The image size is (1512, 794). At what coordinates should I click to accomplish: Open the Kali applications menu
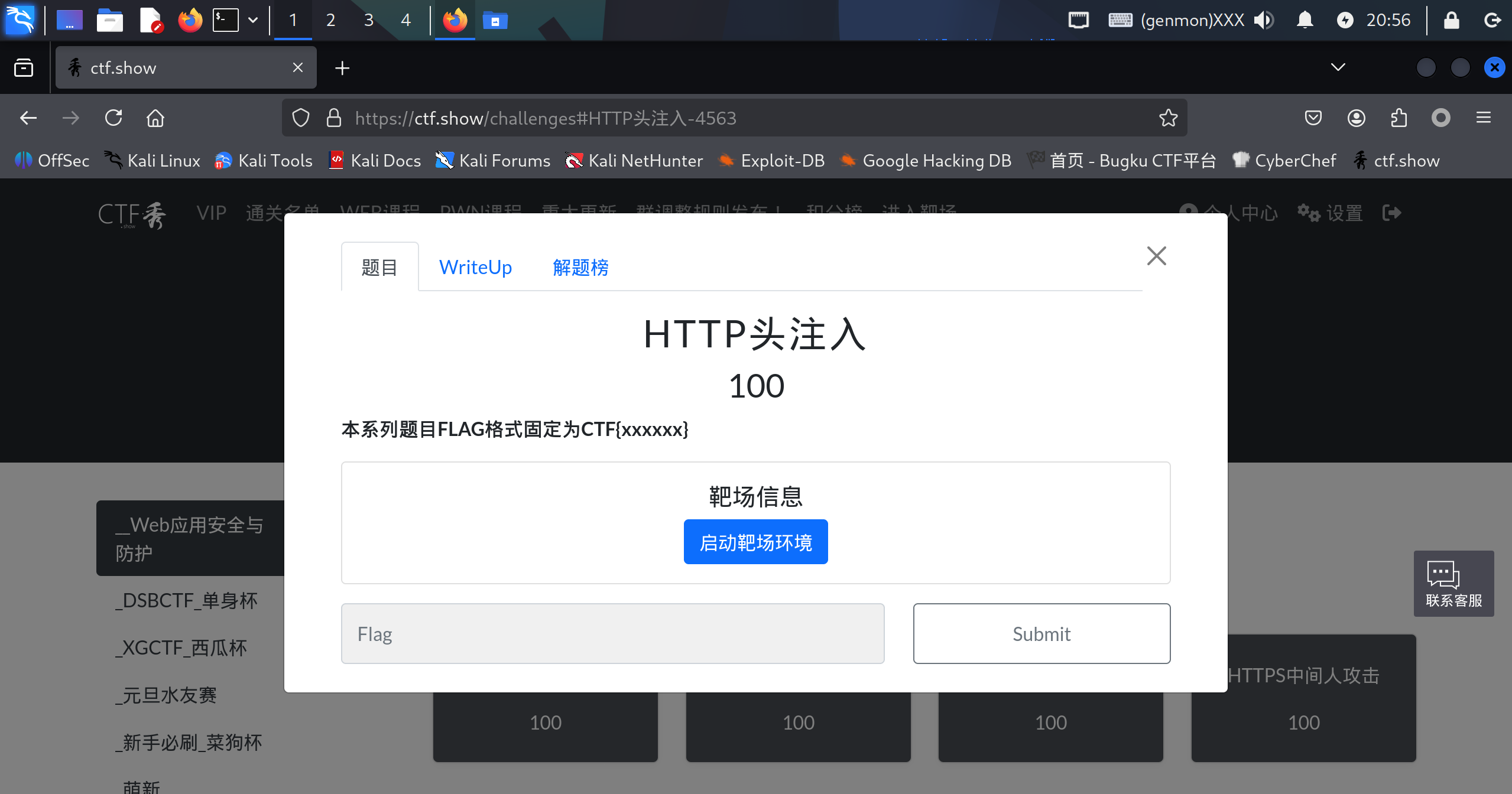point(20,19)
